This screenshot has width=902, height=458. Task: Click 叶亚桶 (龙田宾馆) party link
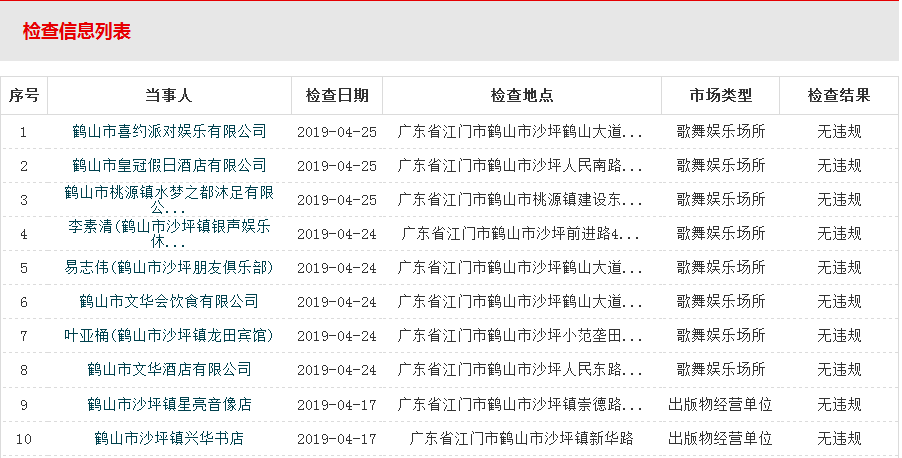pyautogui.click(x=169, y=335)
